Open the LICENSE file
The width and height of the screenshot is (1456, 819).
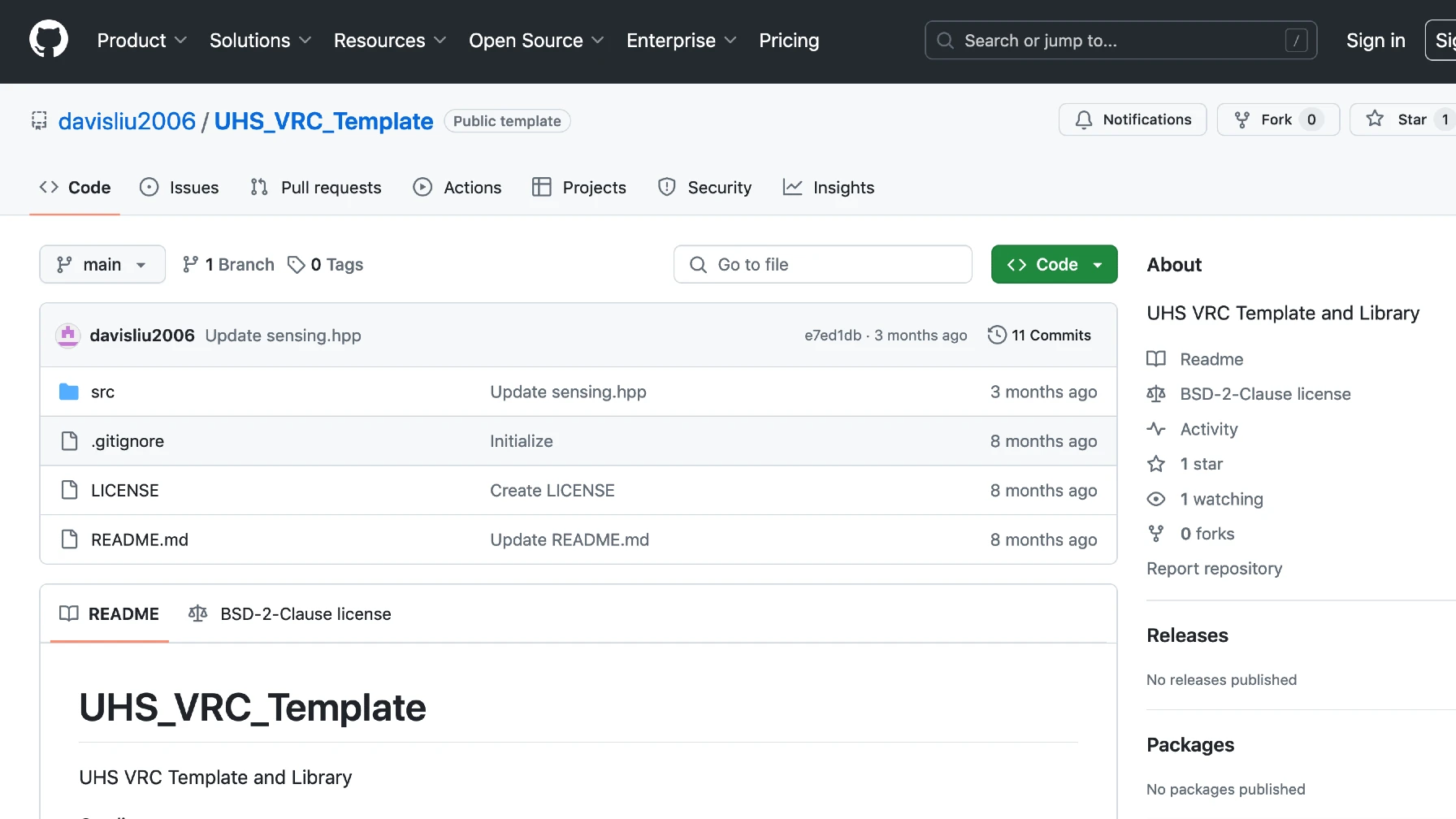125,490
